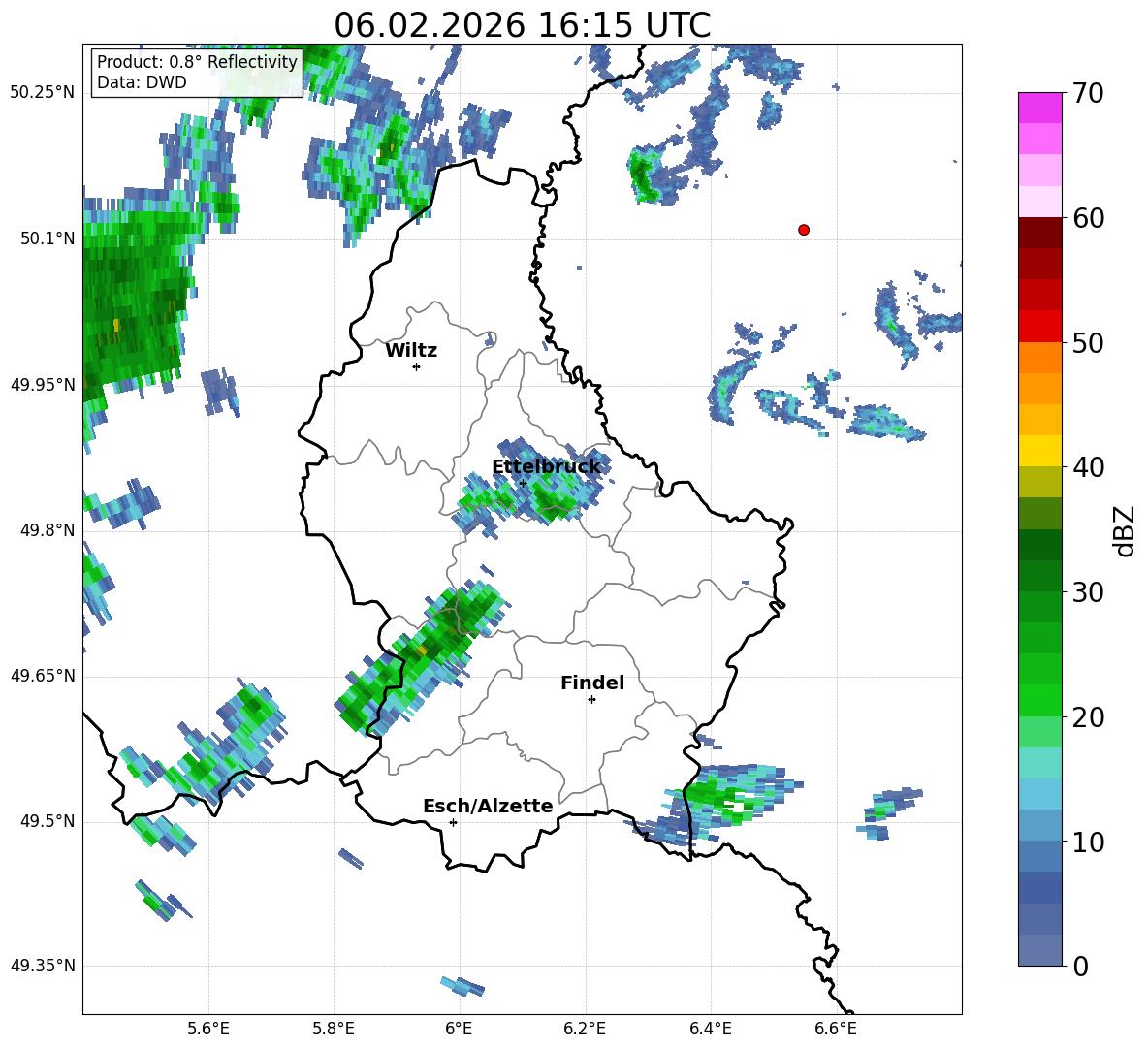
Task: Click the Findel location label
Action: tap(592, 683)
